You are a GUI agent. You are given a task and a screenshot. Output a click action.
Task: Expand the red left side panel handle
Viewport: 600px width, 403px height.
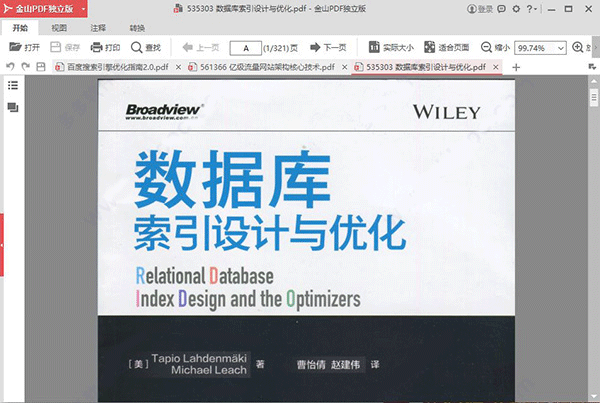pos(2,245)
